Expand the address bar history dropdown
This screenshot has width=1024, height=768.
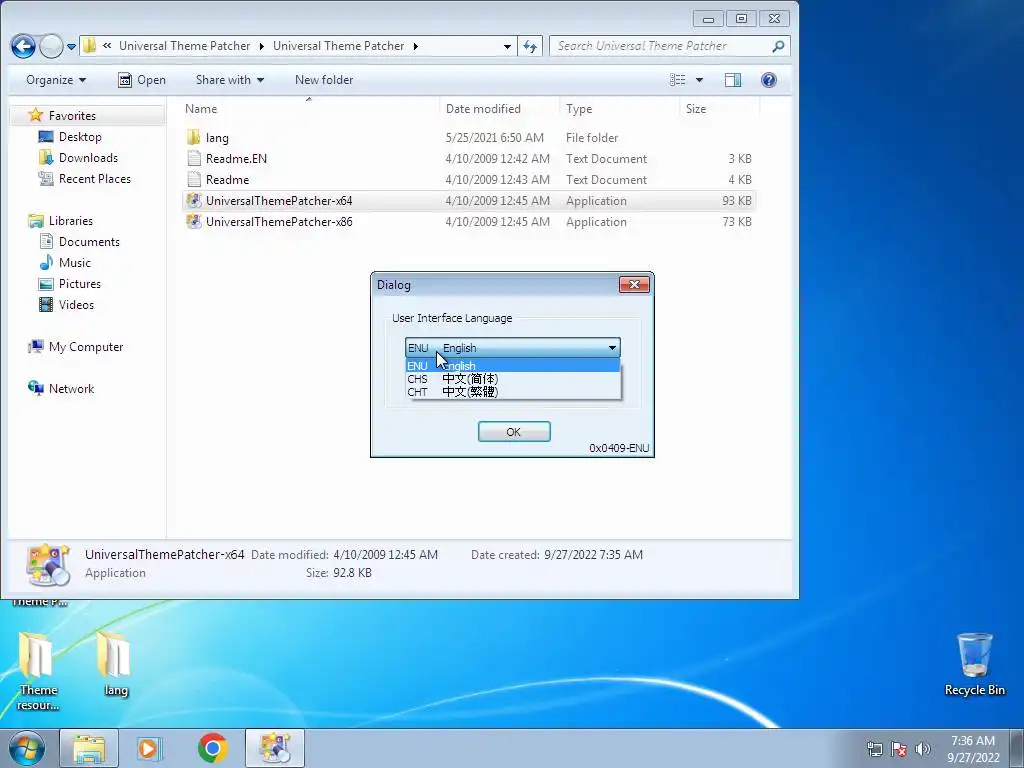click(x=507, y=46)
